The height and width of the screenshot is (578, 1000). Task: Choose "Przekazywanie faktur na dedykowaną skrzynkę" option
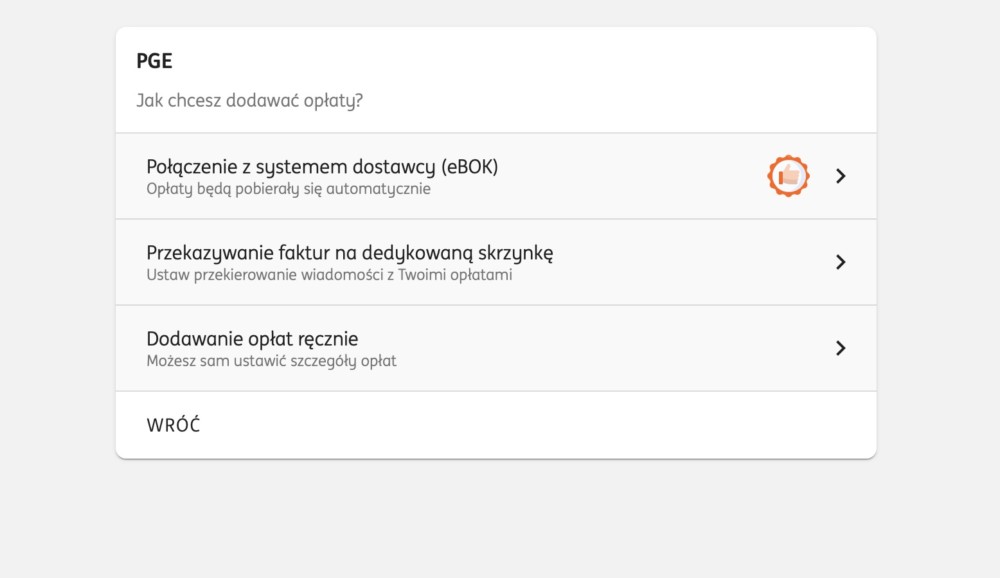click(x=349, y=253)
